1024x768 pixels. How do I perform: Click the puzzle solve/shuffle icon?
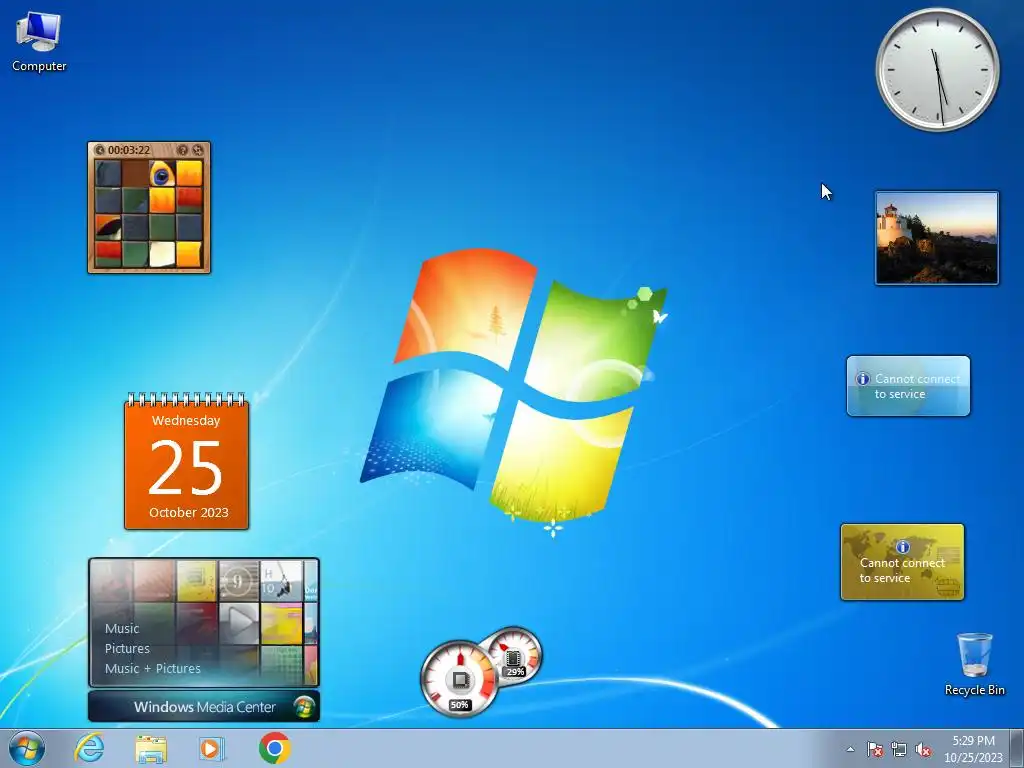198,150
